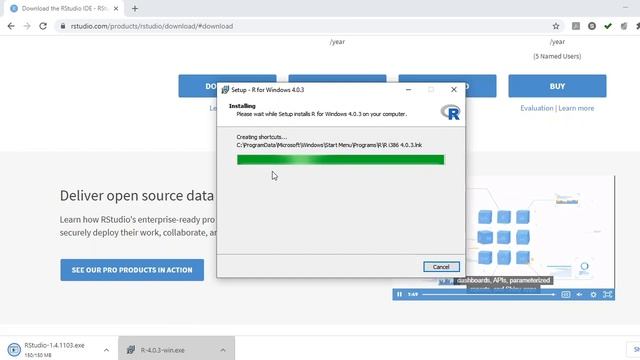Click the address bar URL
Screen dimensions: 640x360
pyautogui.click(x=152, y=26)
